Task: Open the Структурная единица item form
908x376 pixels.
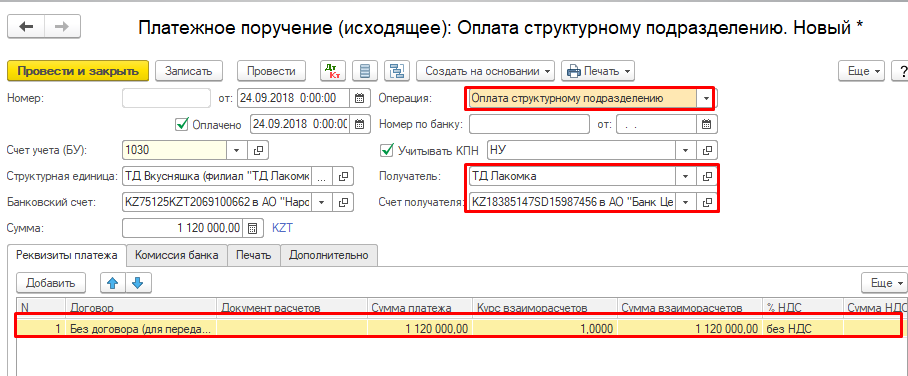Action: click(343, 176)
